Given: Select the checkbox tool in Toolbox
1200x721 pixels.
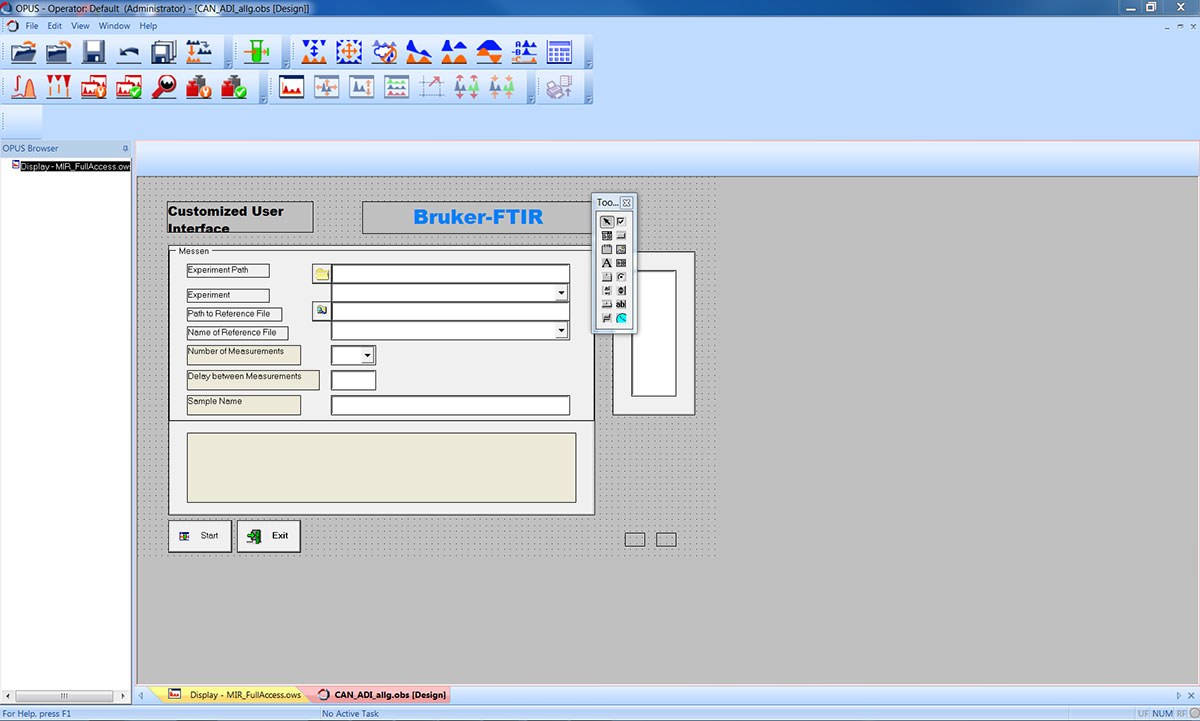Looking at the screenshot, I should coord(621,221).
